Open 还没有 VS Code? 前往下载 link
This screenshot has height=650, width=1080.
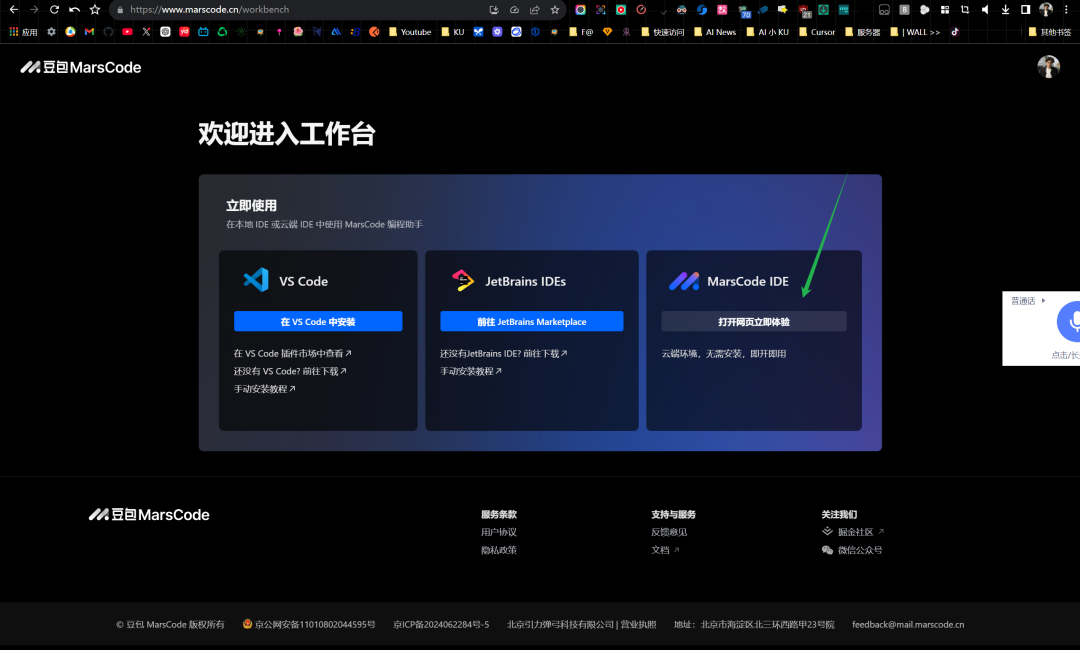[x=289, y=371]
